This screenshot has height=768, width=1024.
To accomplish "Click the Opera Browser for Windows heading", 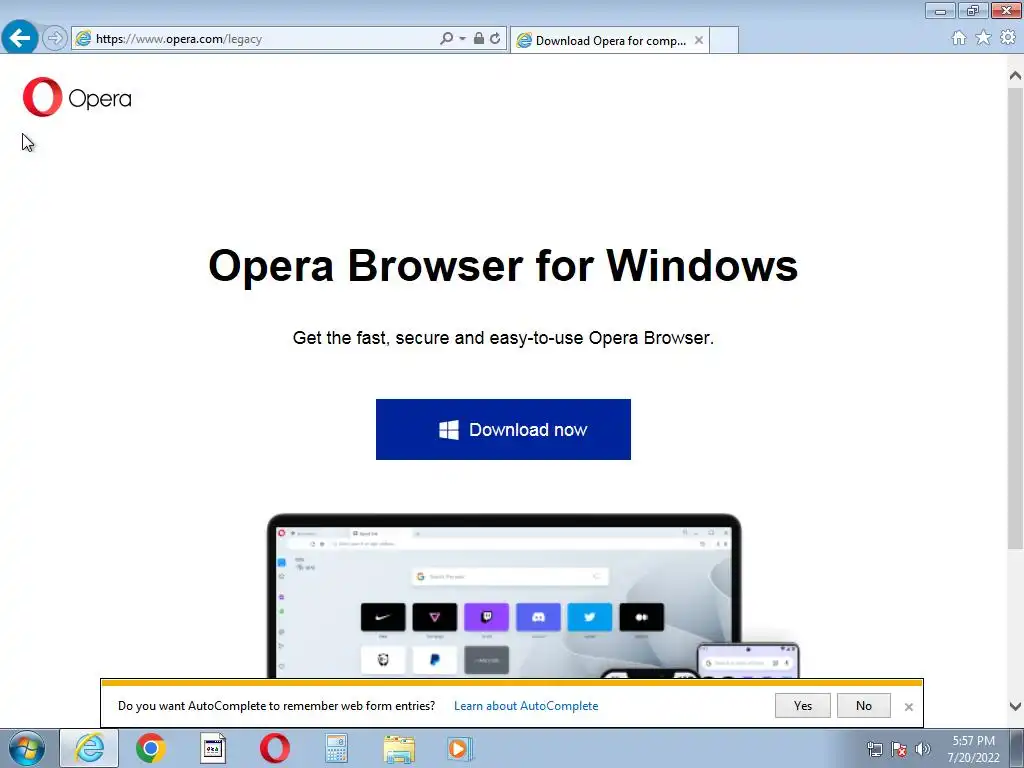I will point(503,266).
